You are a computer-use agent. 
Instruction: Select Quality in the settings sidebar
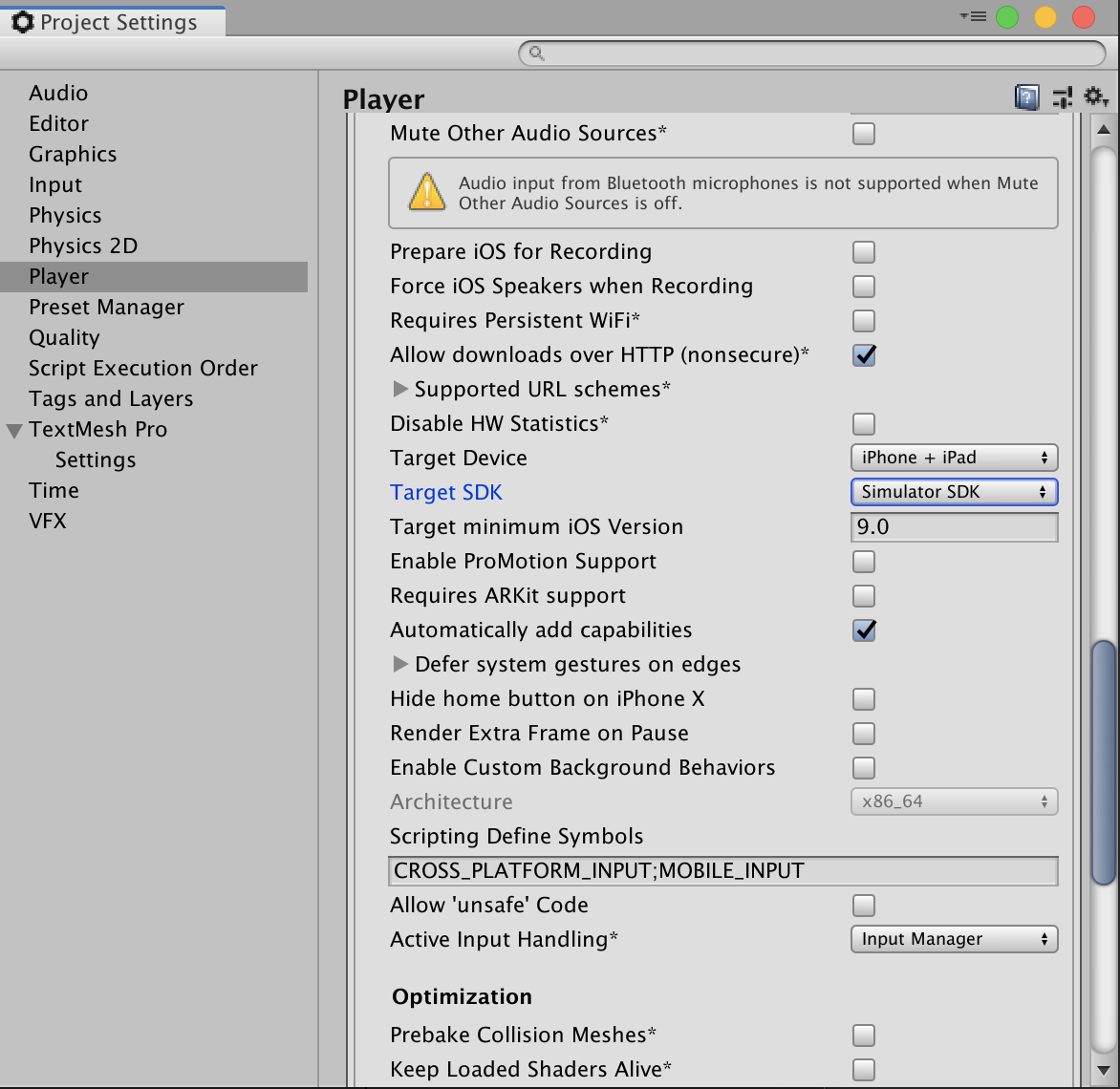[x=64, y=337]
